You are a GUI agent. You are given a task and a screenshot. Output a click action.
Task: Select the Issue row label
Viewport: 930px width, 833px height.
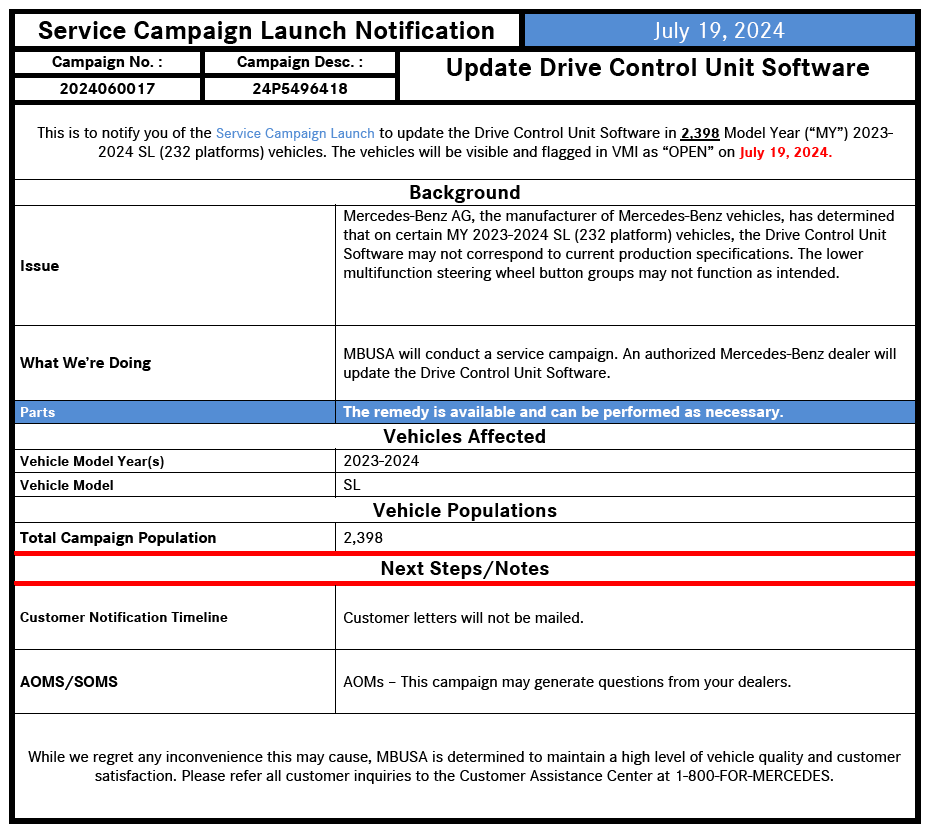point(40,266)
